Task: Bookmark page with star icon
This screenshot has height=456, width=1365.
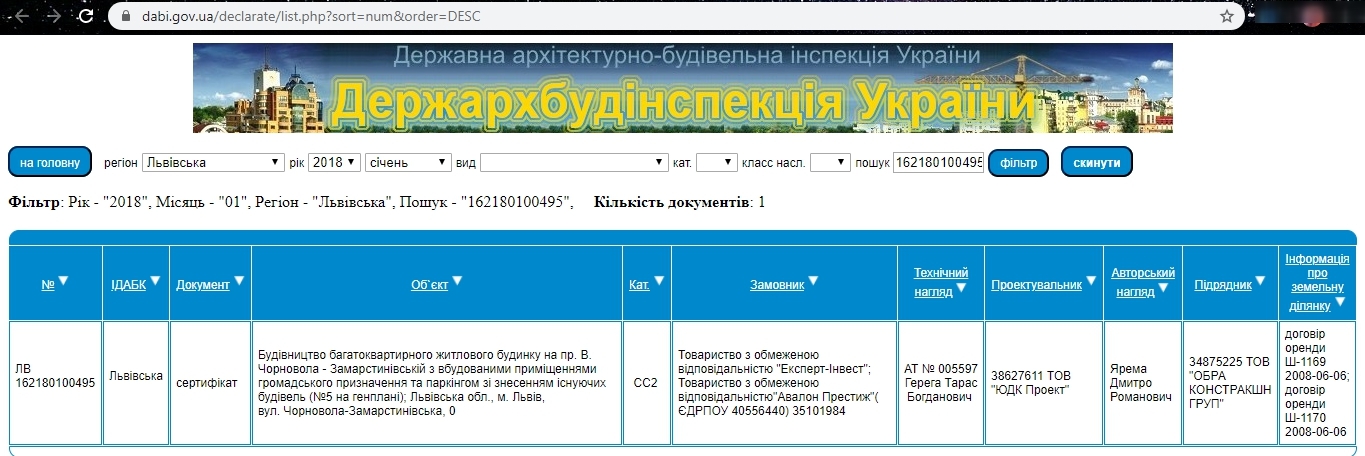Action: click(1227, 16)
